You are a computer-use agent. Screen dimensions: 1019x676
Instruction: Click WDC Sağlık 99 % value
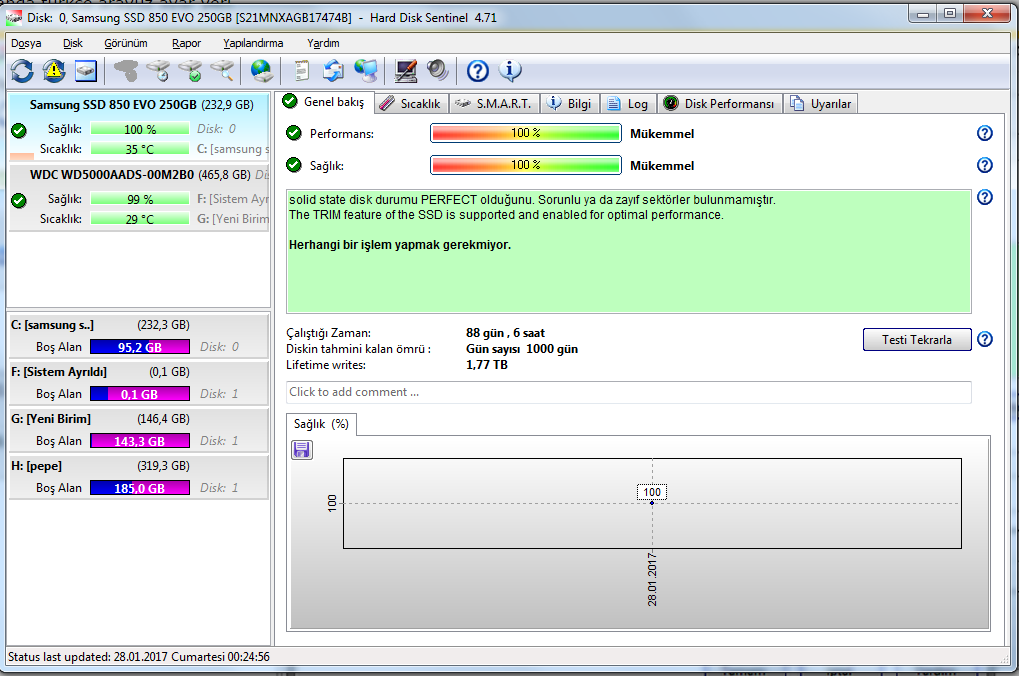140,199
